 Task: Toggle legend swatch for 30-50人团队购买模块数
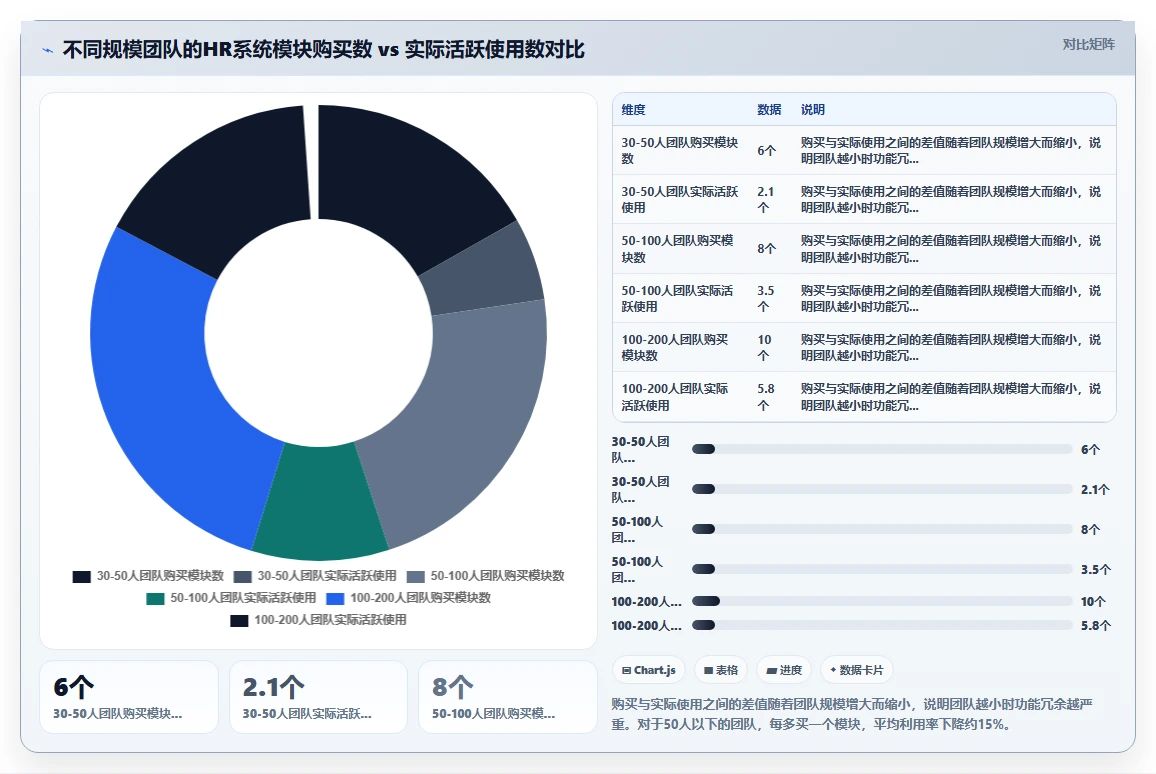pos(82,576)
